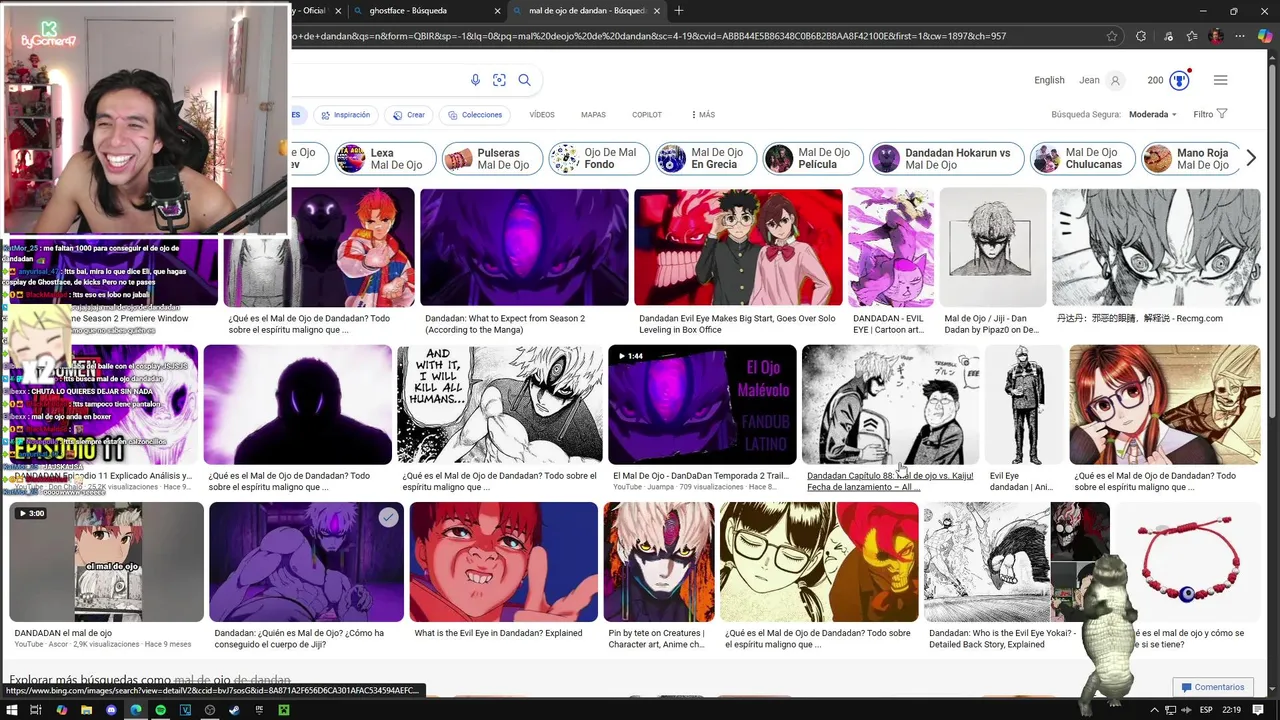1280x720 pixels.
Task: Select Mal De Ojo Chulucanas chip
Action: tap(1083, 159)
